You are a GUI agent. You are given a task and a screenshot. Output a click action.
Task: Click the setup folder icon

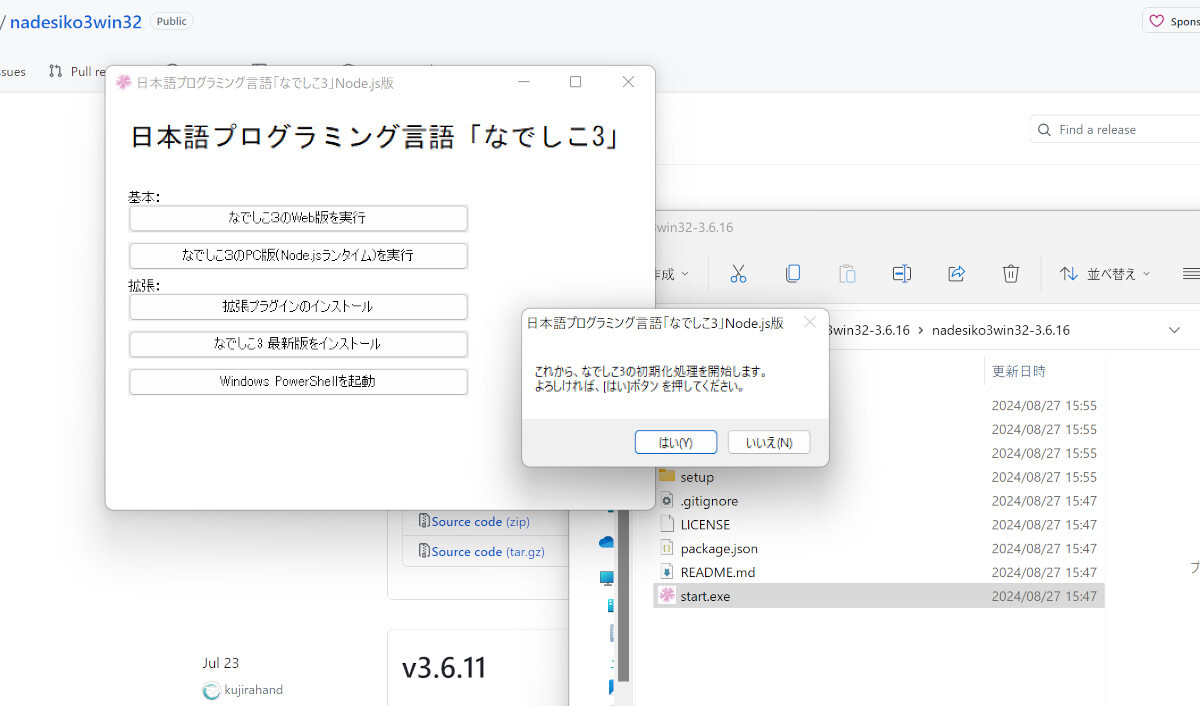point(667,476)
